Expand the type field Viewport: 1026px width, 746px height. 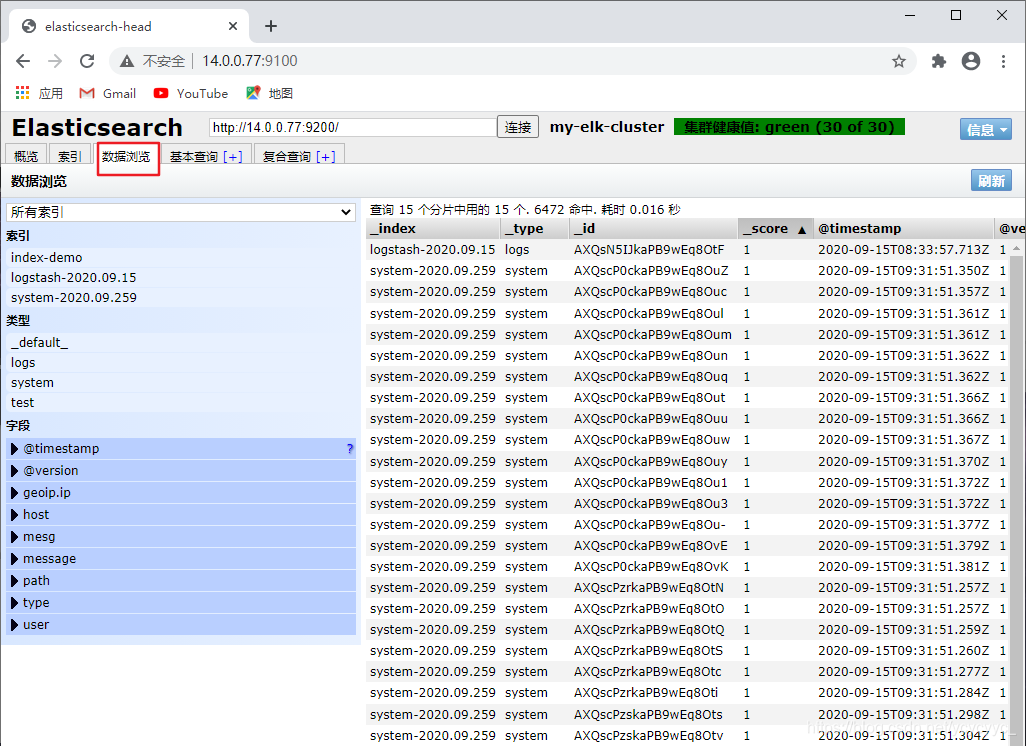(x=14, y=603)
